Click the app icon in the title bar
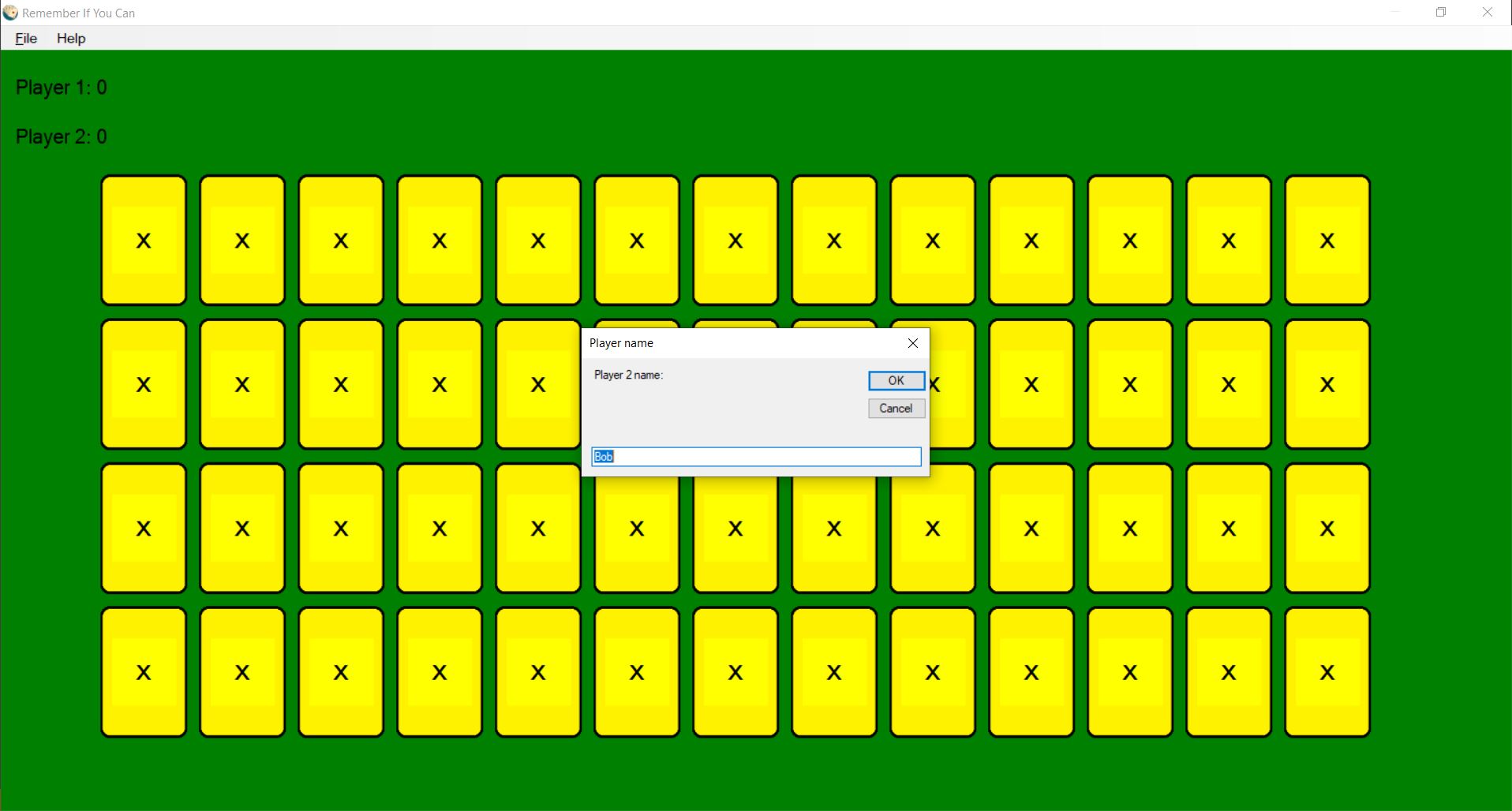The height and width of the screenshot is (811, 1512). pos(10,13)
